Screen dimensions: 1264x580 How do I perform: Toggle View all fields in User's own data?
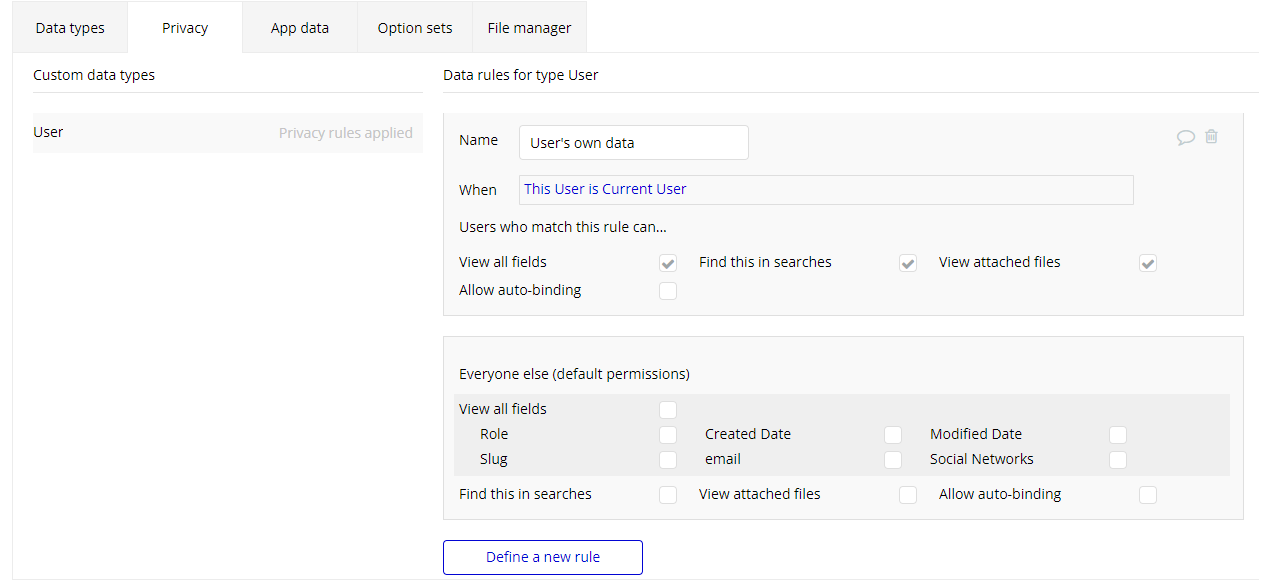[x=668, y=263]
